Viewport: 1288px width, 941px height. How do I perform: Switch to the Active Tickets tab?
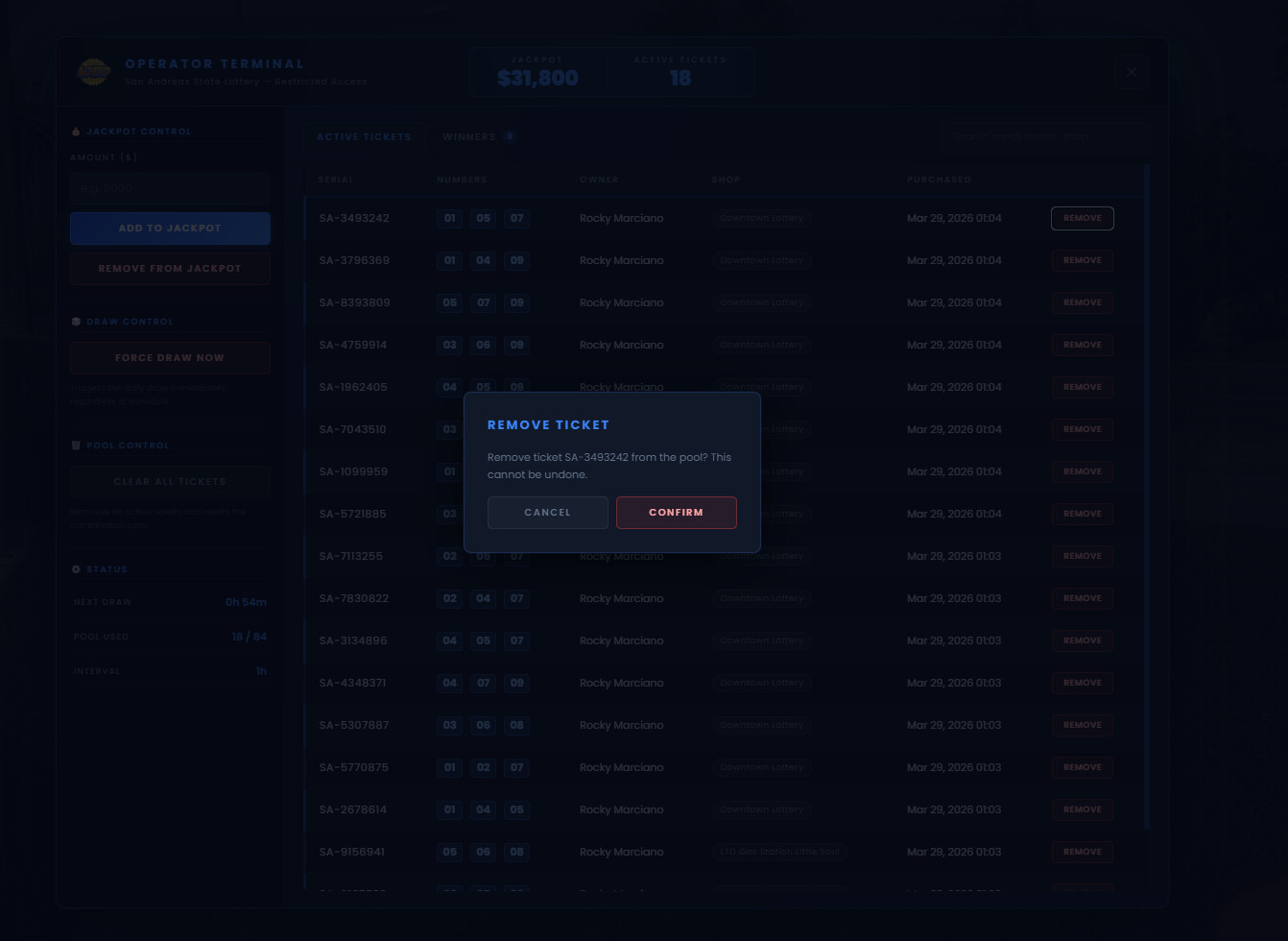coord(364,137)
